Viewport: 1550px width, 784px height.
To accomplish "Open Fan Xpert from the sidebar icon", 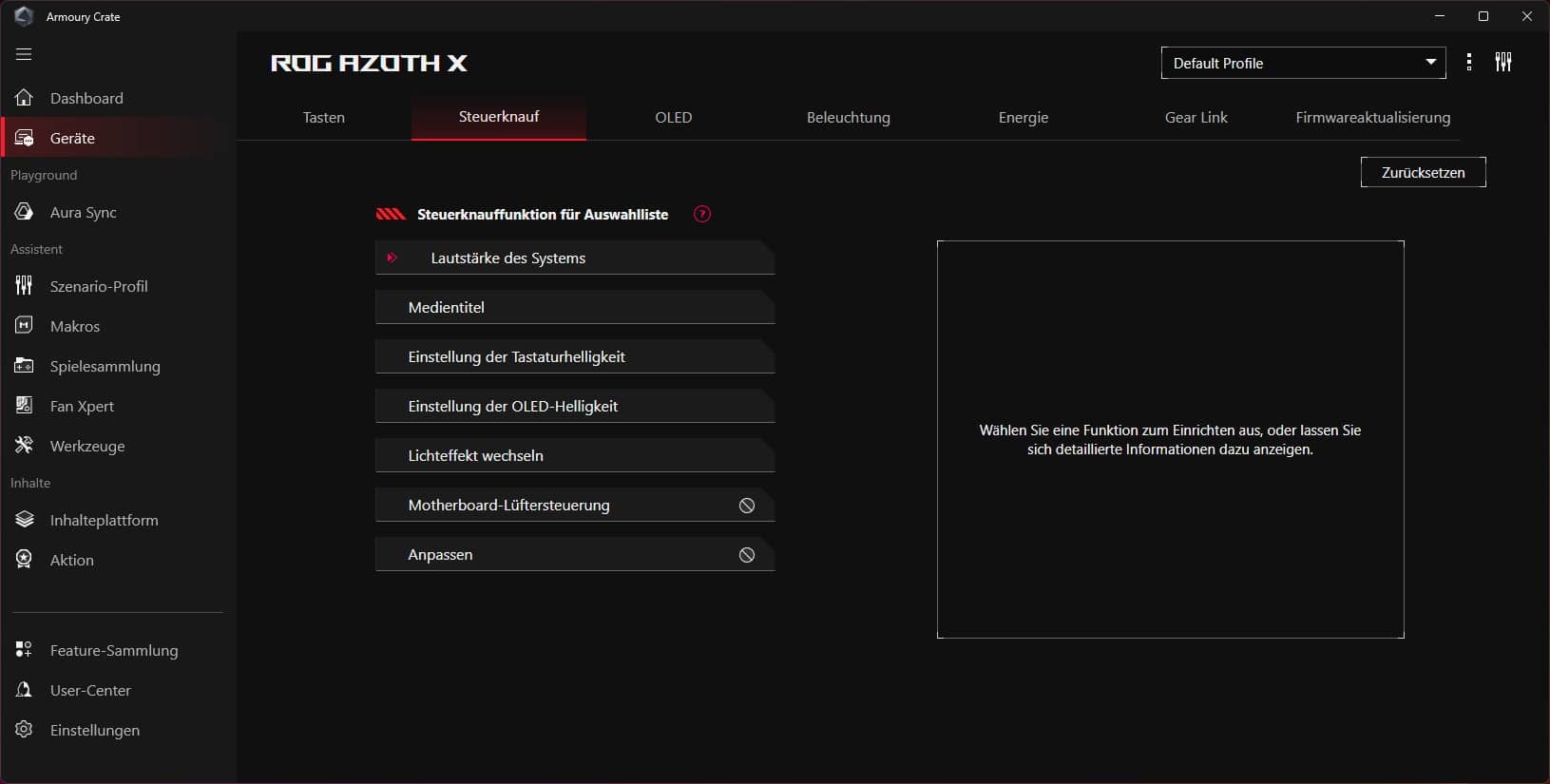I will 25,406.
